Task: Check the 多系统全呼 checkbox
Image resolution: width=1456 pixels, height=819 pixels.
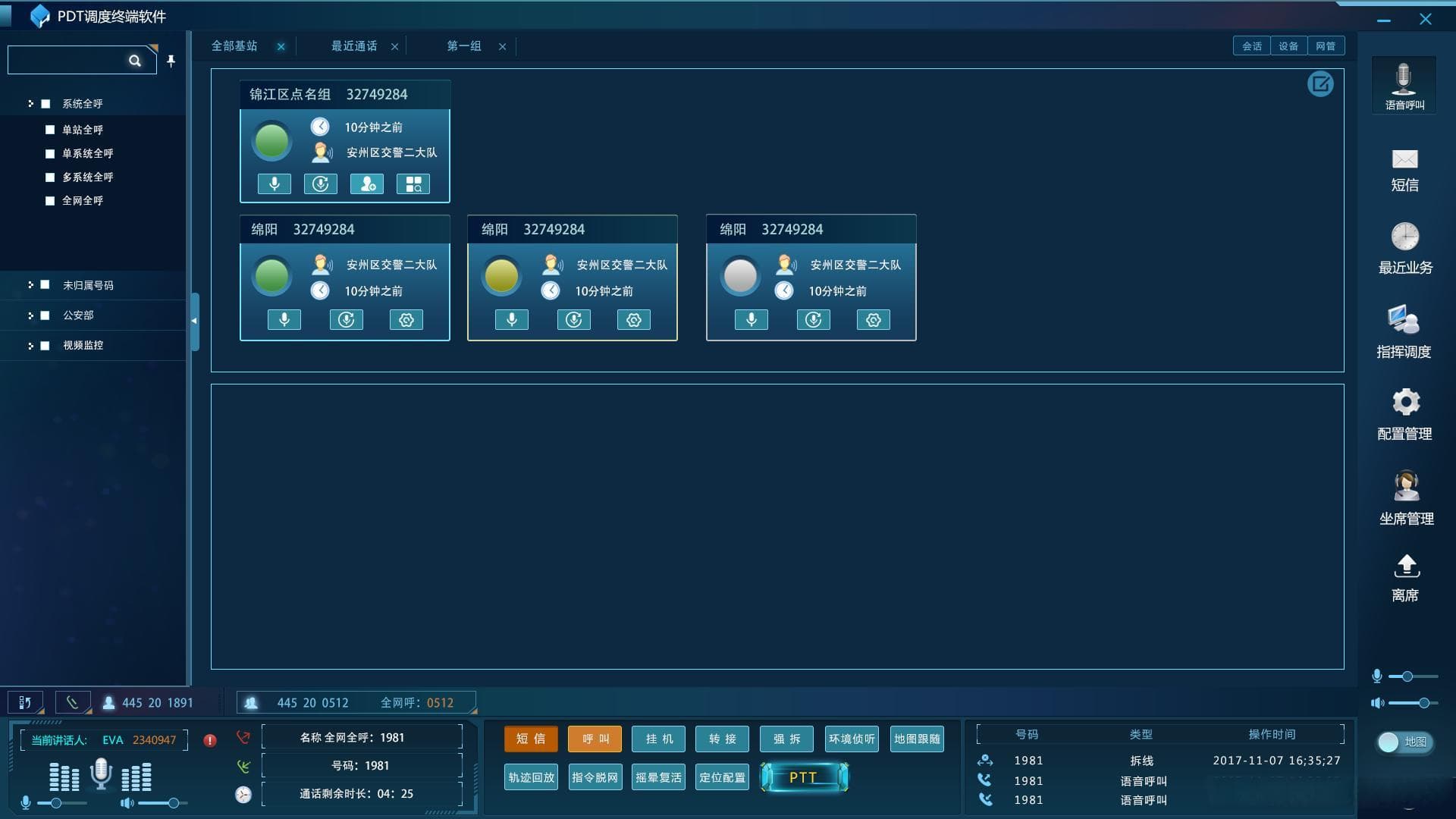Action: [x=50, y=177]
